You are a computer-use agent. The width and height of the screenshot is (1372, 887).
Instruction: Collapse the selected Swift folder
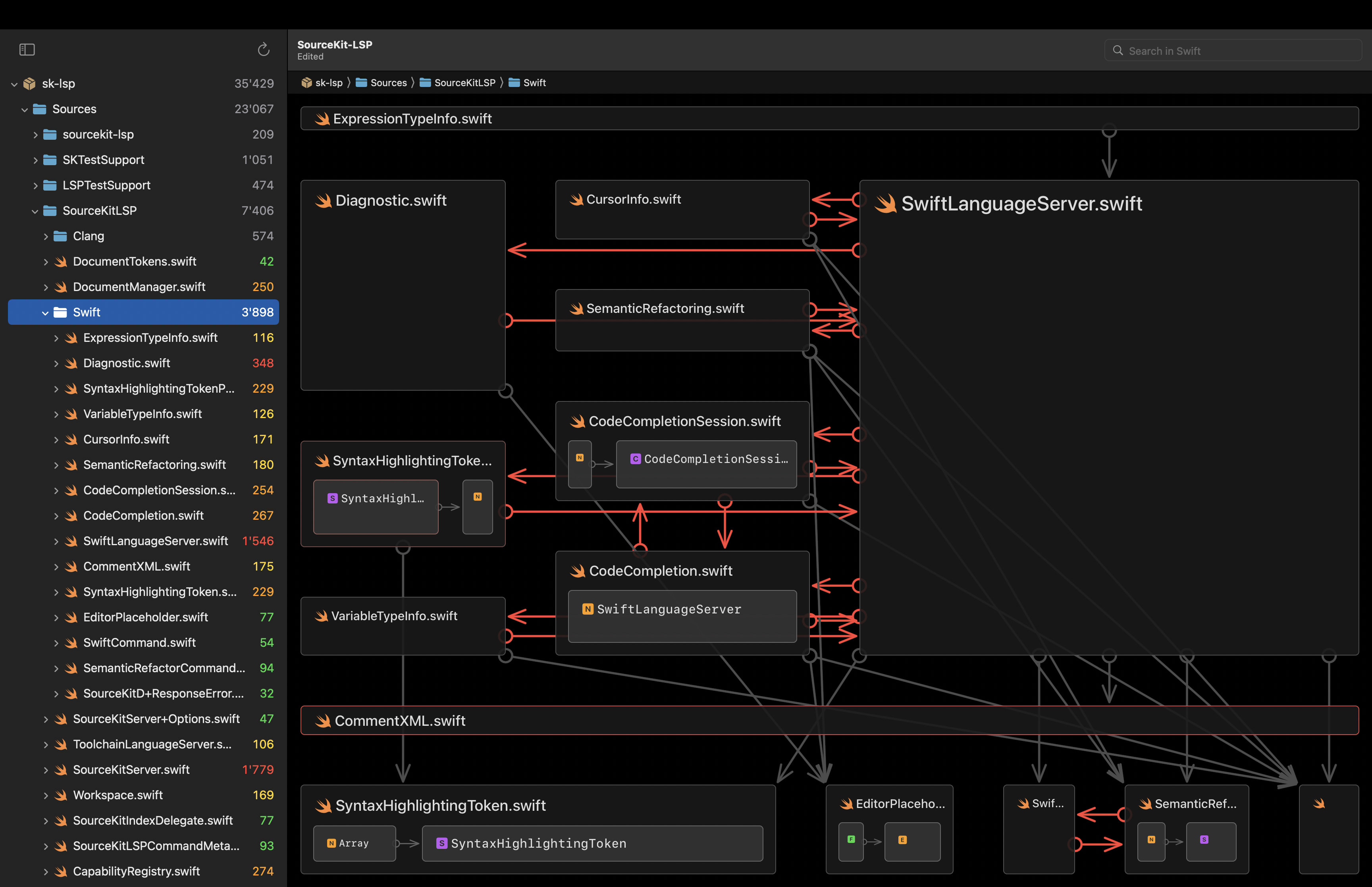tap(46, 313)
